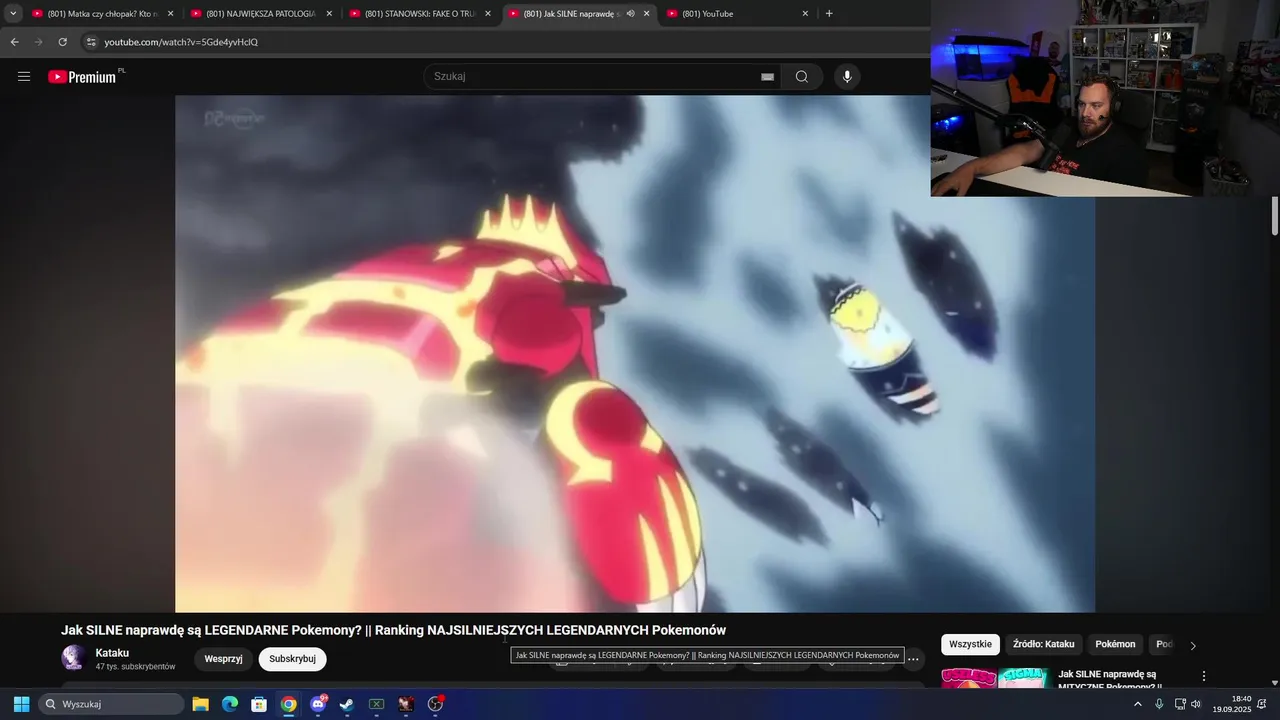Open the YouTube hamburger guide menu
Viewport: 1280px width, 720px height.
point(24,77)
